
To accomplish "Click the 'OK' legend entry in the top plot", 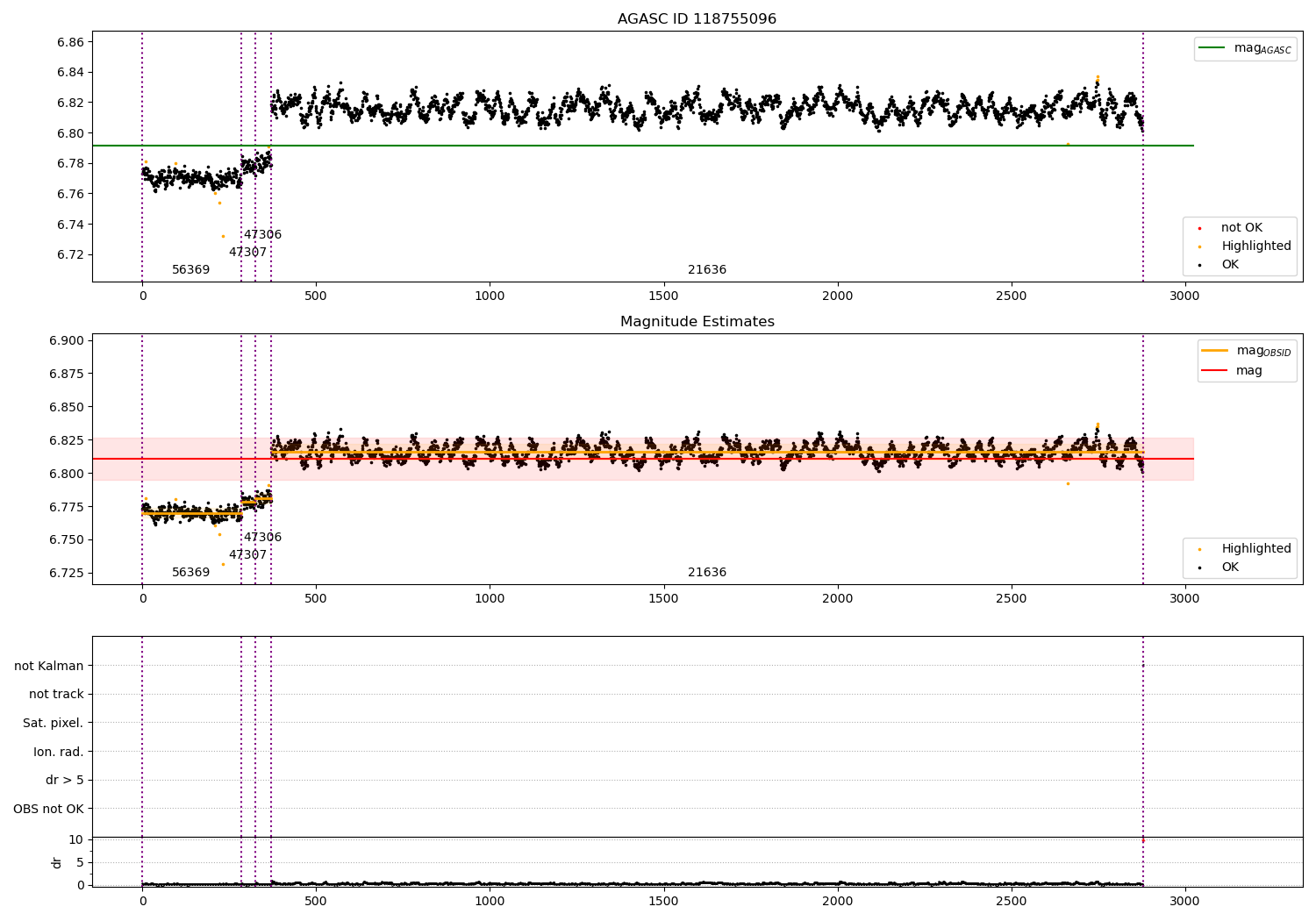I will pyautogui.click(x=1230, y=264).
